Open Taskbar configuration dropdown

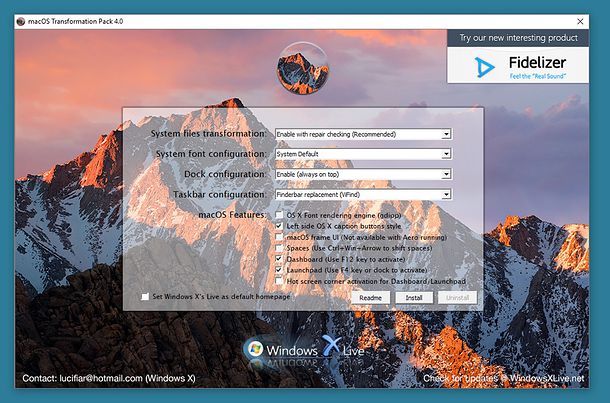[363, 194]
